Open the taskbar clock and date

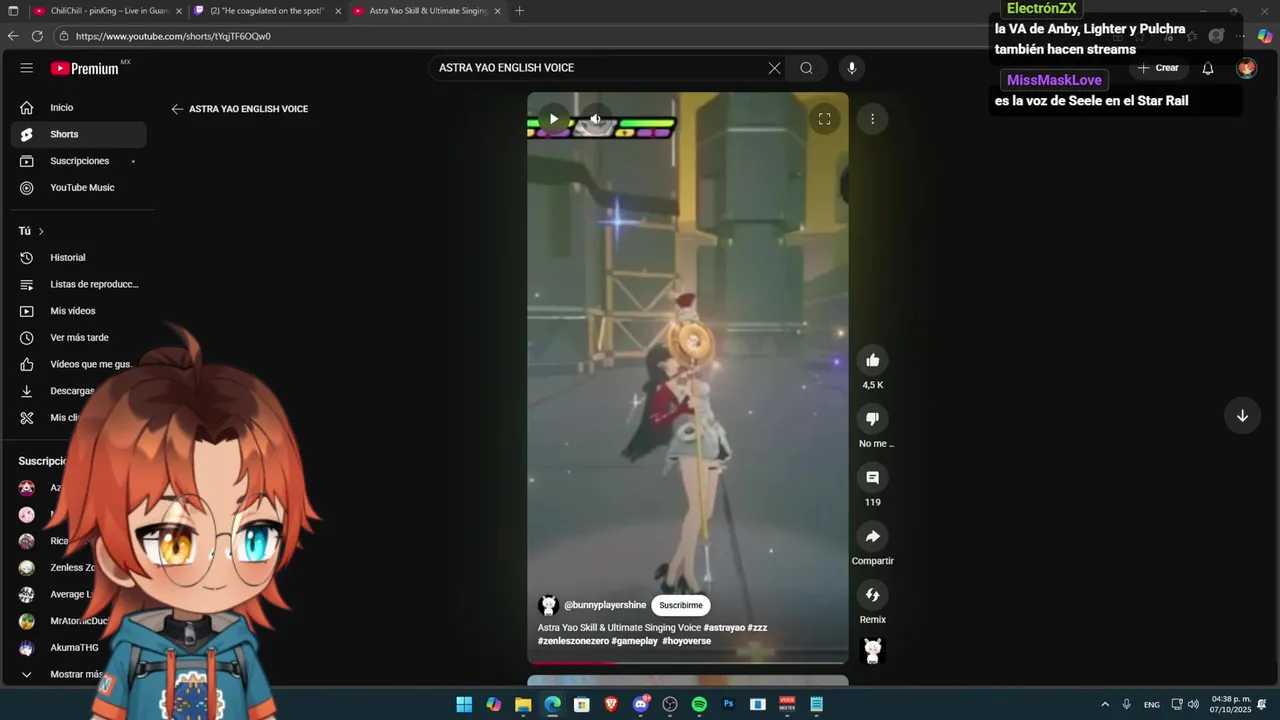(1230, 704)
